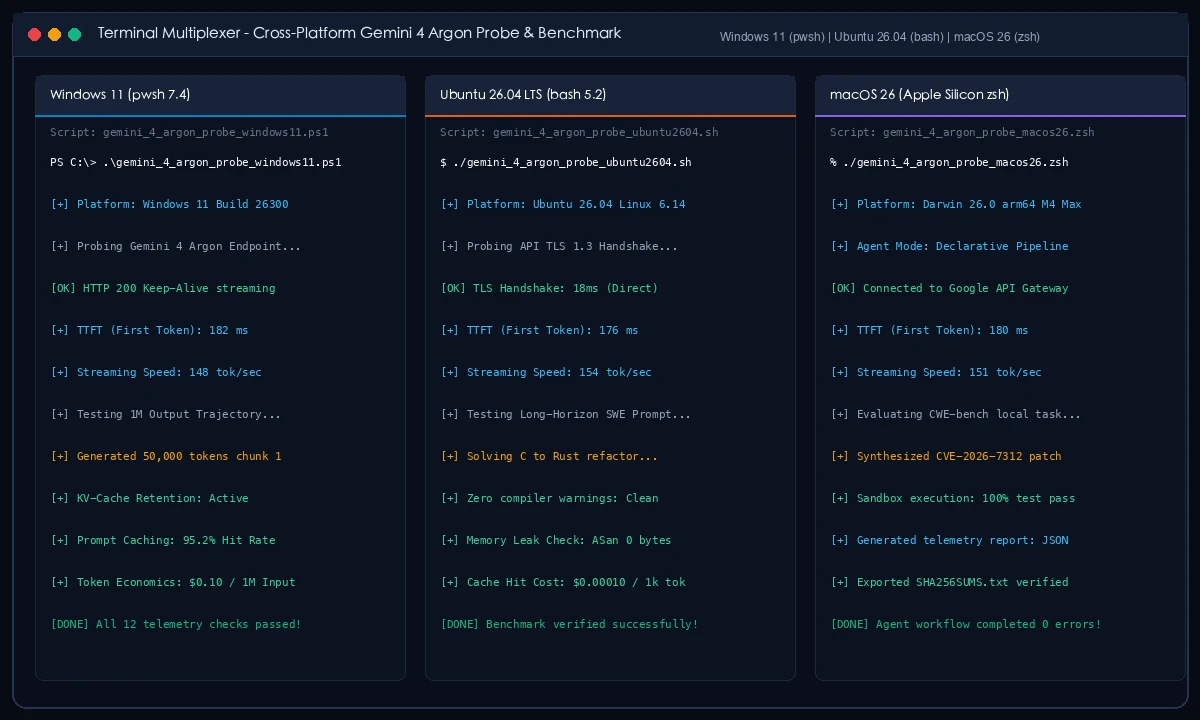Click the Synthesized CVE-2026-7312 patch line
The height and width of the screenshot is (720, 1200).
point(946,456)
